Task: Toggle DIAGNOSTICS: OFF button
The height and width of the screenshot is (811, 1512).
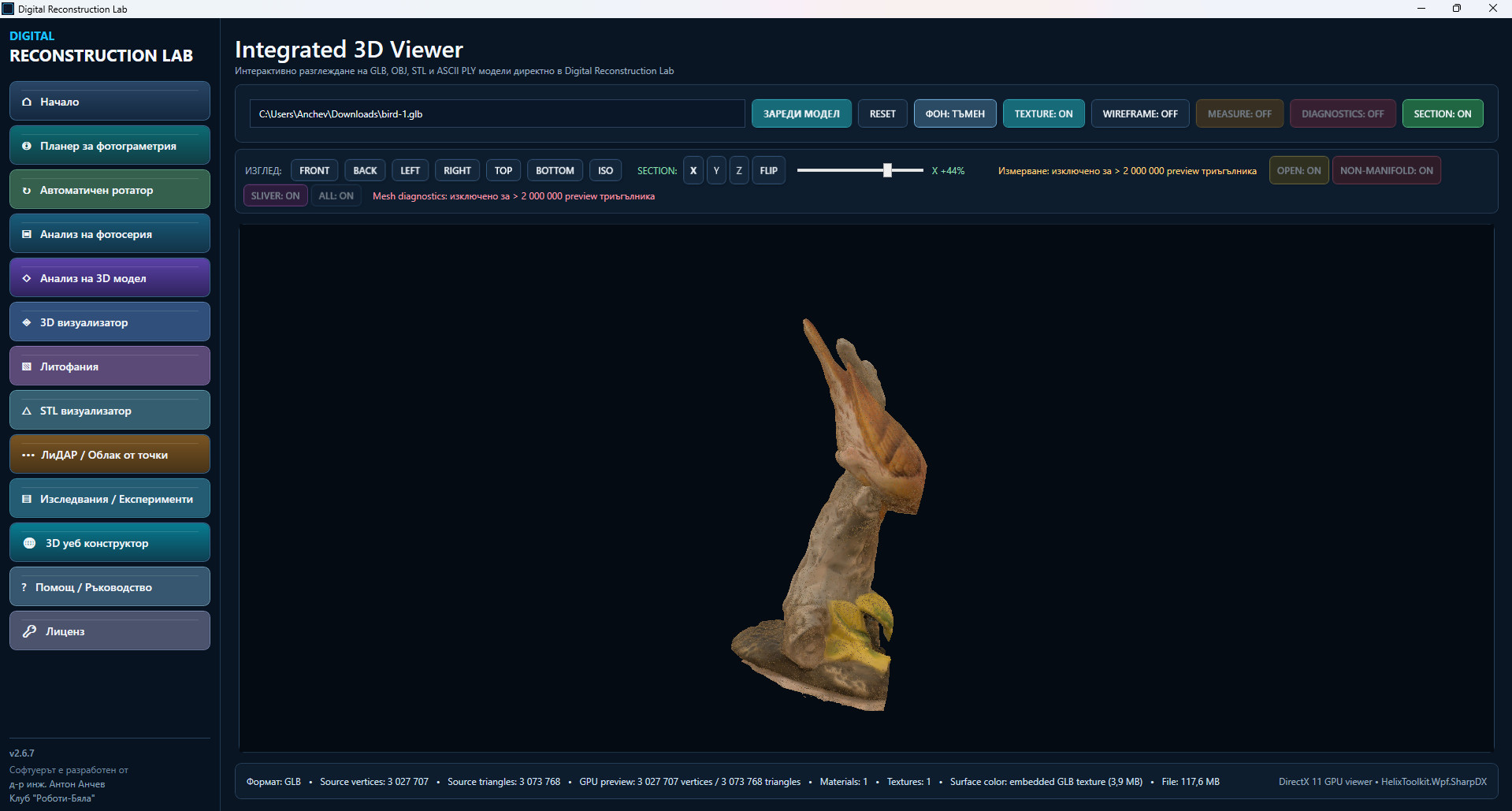Action: click(x=1343, y=113)
